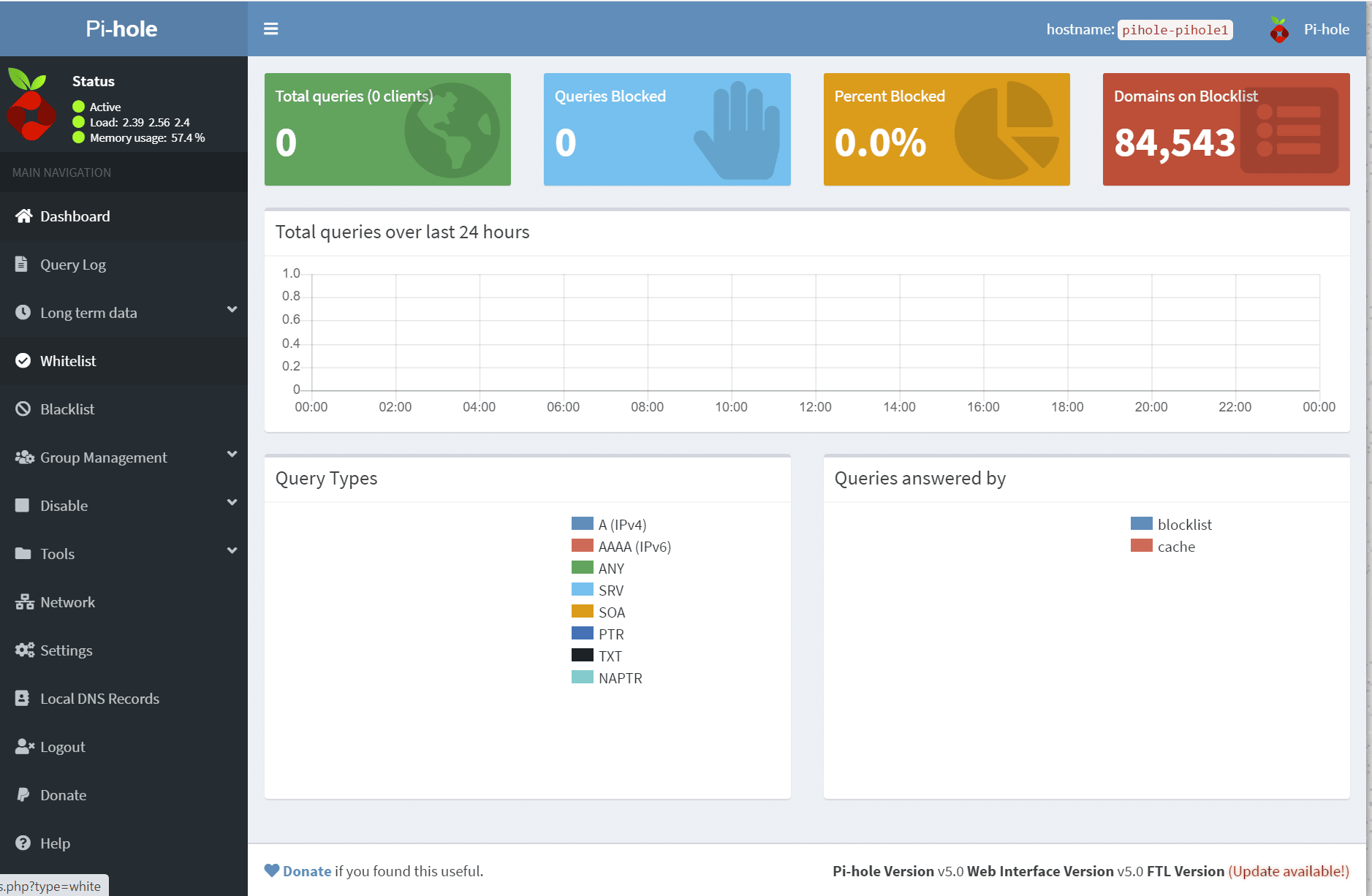
Task: Expand the Disable options chevron
Action: tap(232, 504)
